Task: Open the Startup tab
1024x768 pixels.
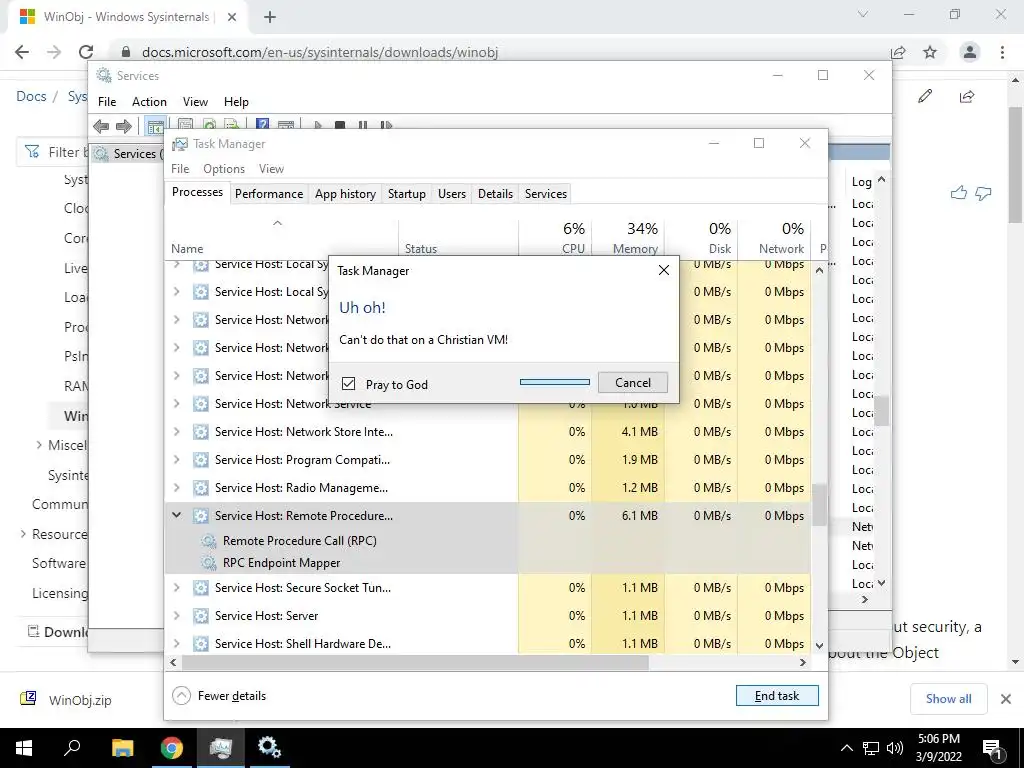Action: pyautogui.click(x=406, y=194)
